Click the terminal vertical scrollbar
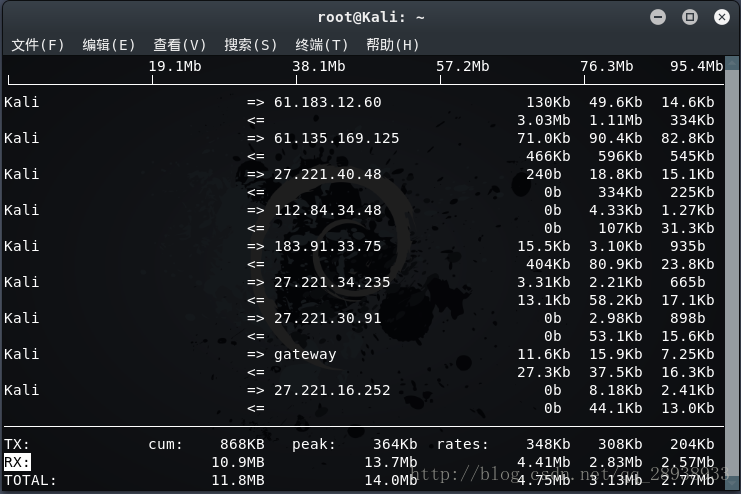 point(732,273)
